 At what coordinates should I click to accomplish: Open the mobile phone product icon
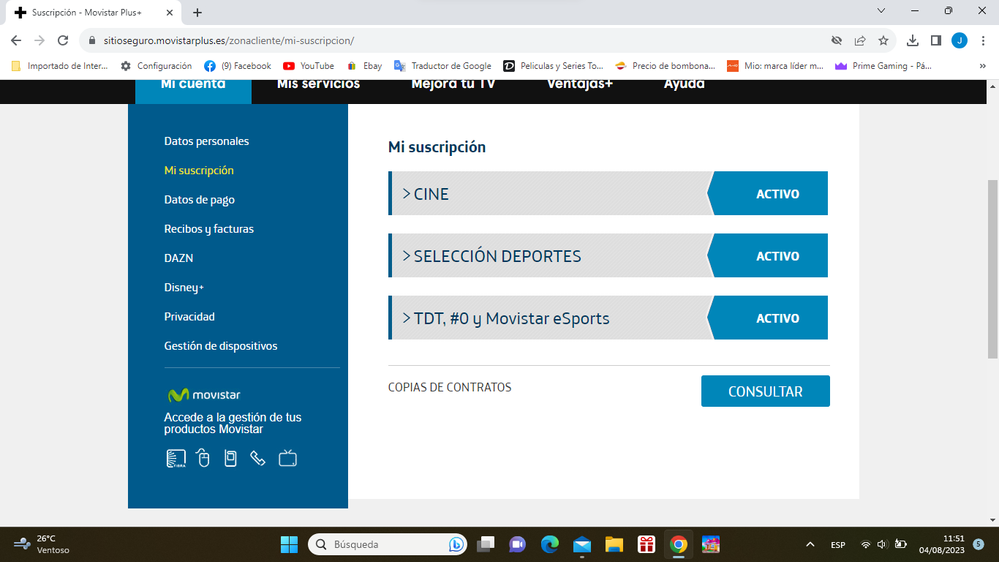pyautogui.click(x=231, y=458)
